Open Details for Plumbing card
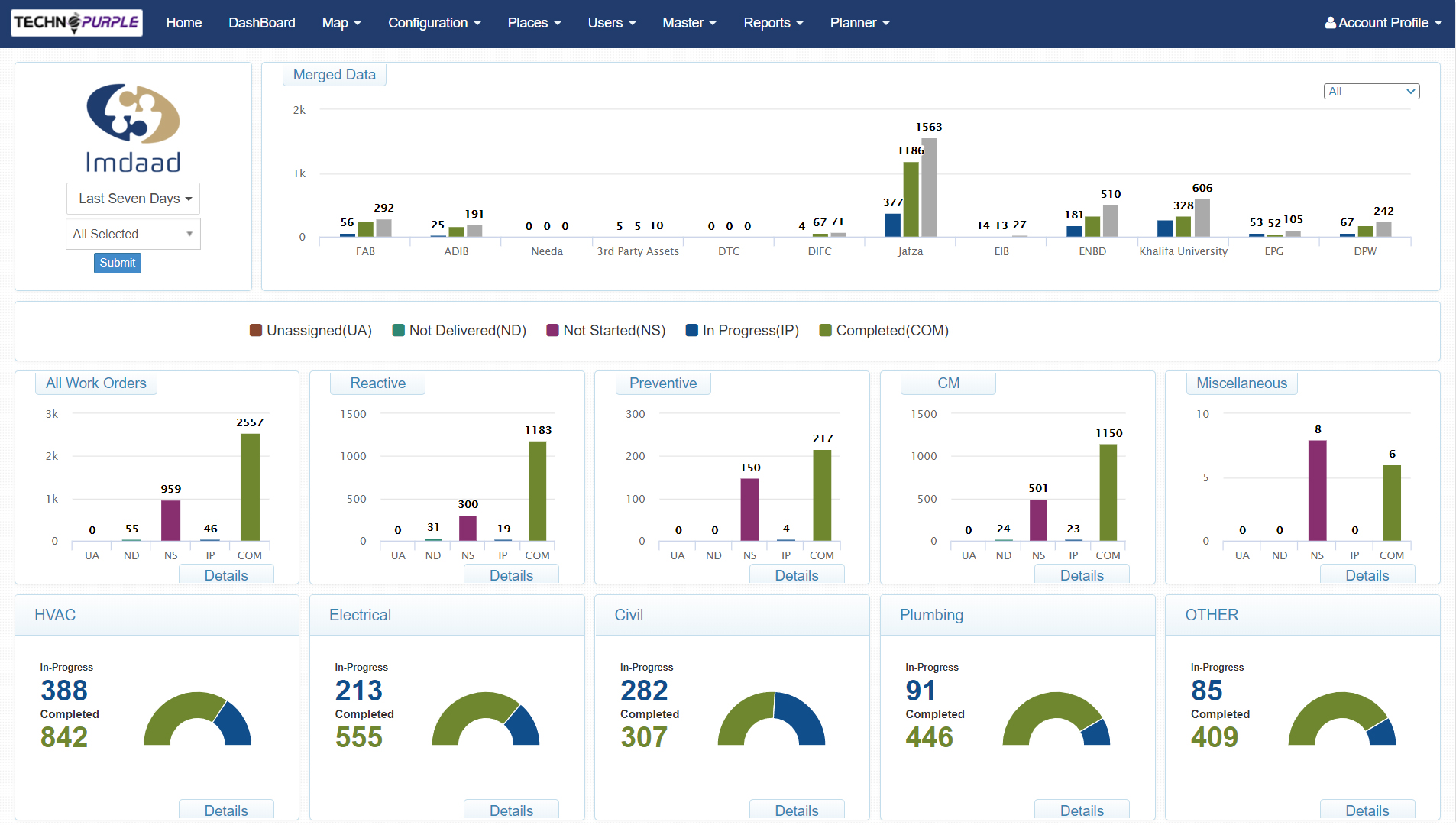Image resolution: width=1456 pixels, height=825 pixels. (x=1082, y=810)
